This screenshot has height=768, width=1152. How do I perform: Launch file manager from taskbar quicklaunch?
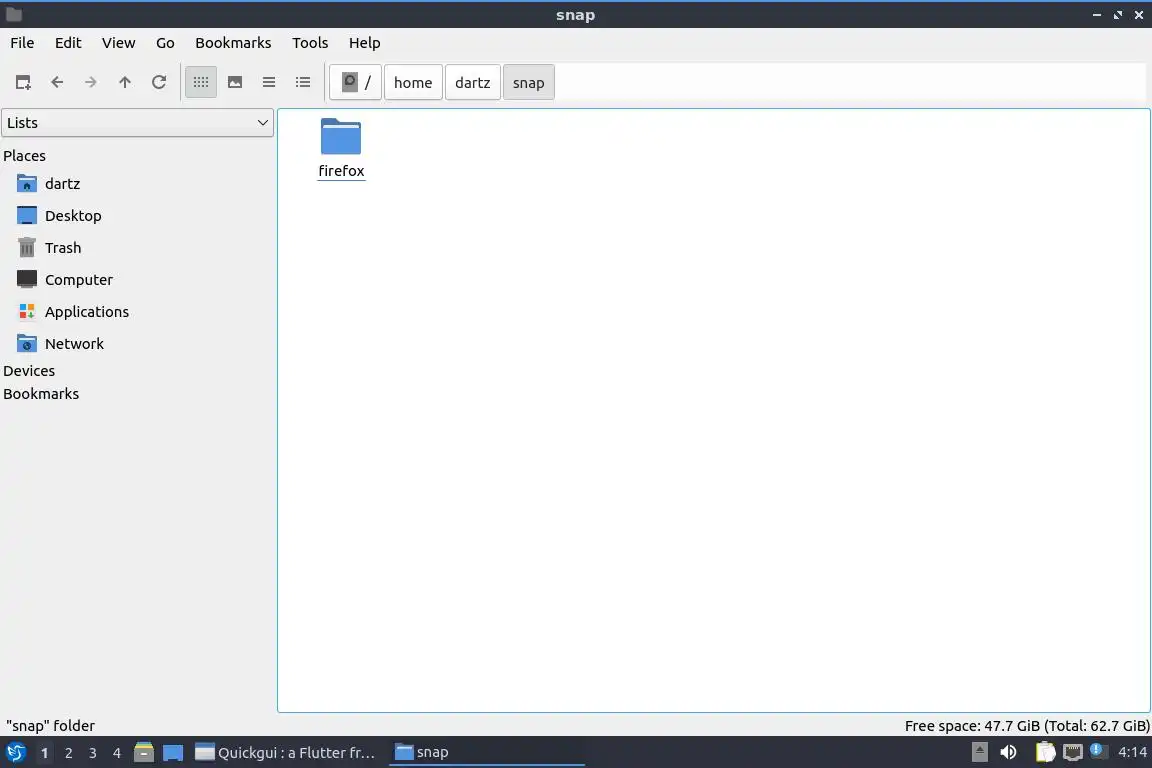pos(144,752)
